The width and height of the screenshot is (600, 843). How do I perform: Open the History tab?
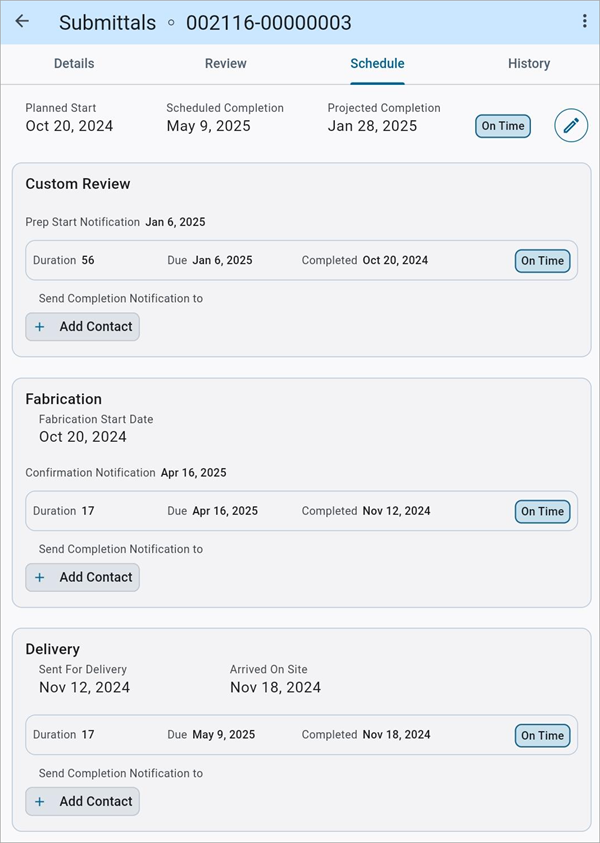pyautogui.click(x=529, y=63)
